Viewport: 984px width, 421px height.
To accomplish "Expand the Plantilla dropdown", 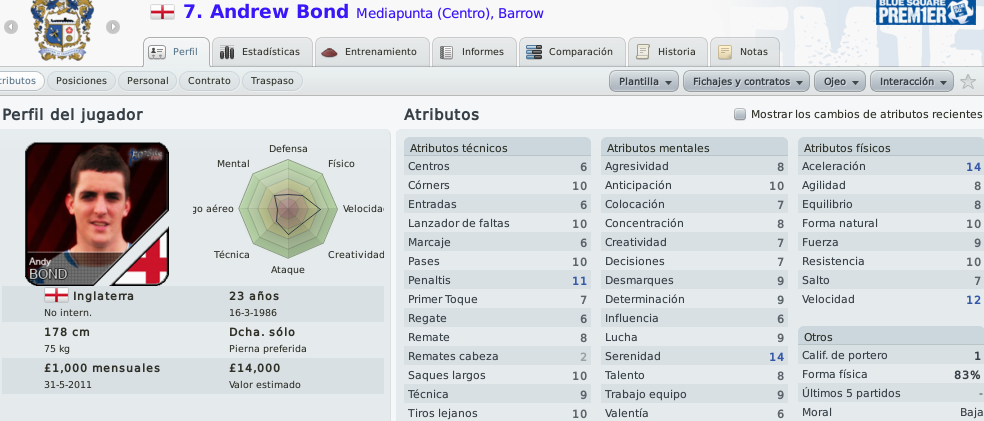I will point(644,82).
